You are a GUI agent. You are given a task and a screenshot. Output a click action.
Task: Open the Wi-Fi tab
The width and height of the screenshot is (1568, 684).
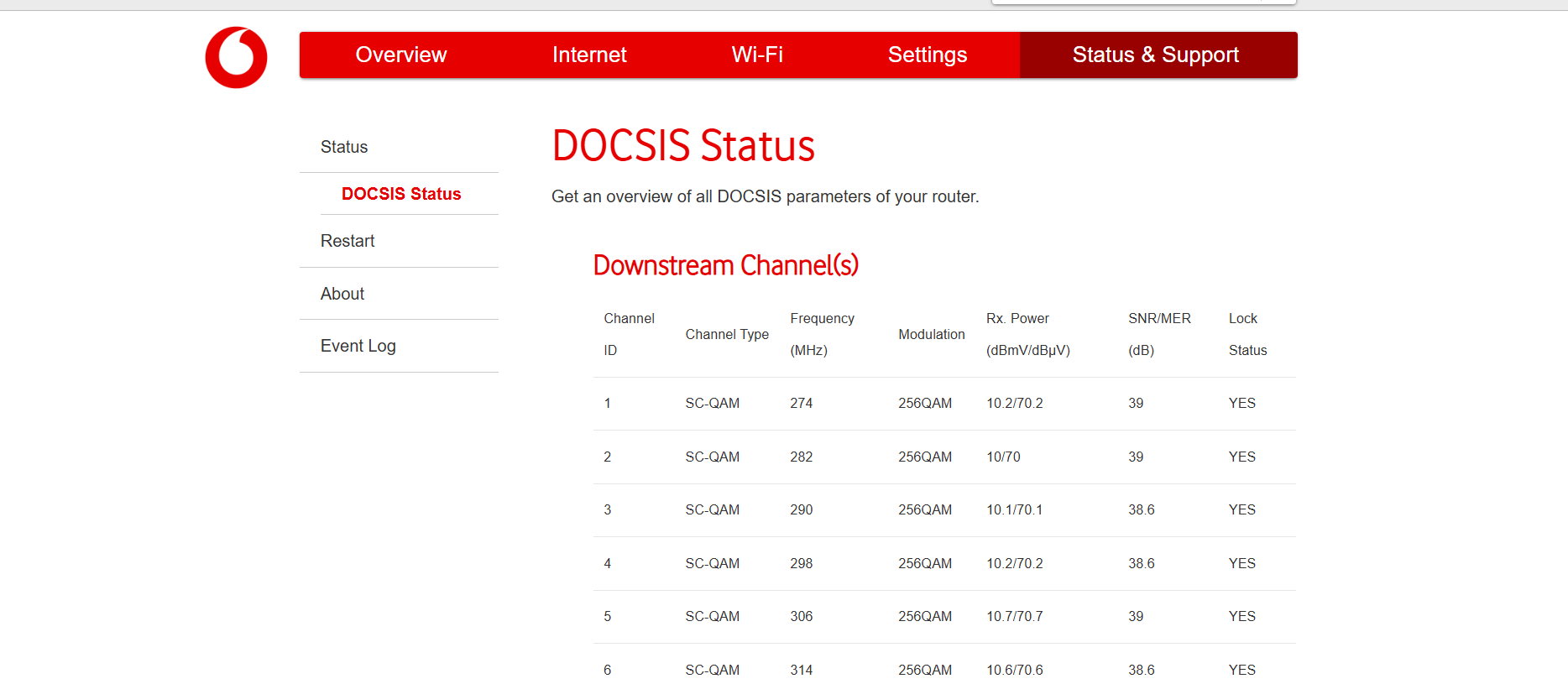coord(757,55)
